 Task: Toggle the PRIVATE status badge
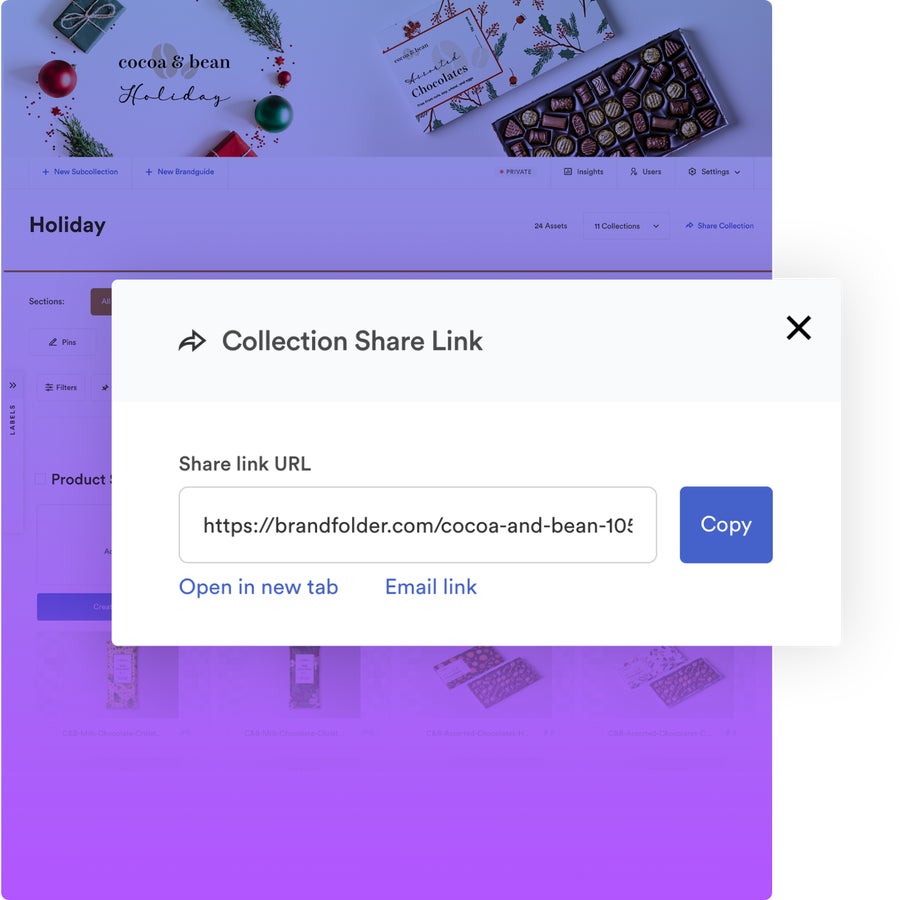pos(515,172)
